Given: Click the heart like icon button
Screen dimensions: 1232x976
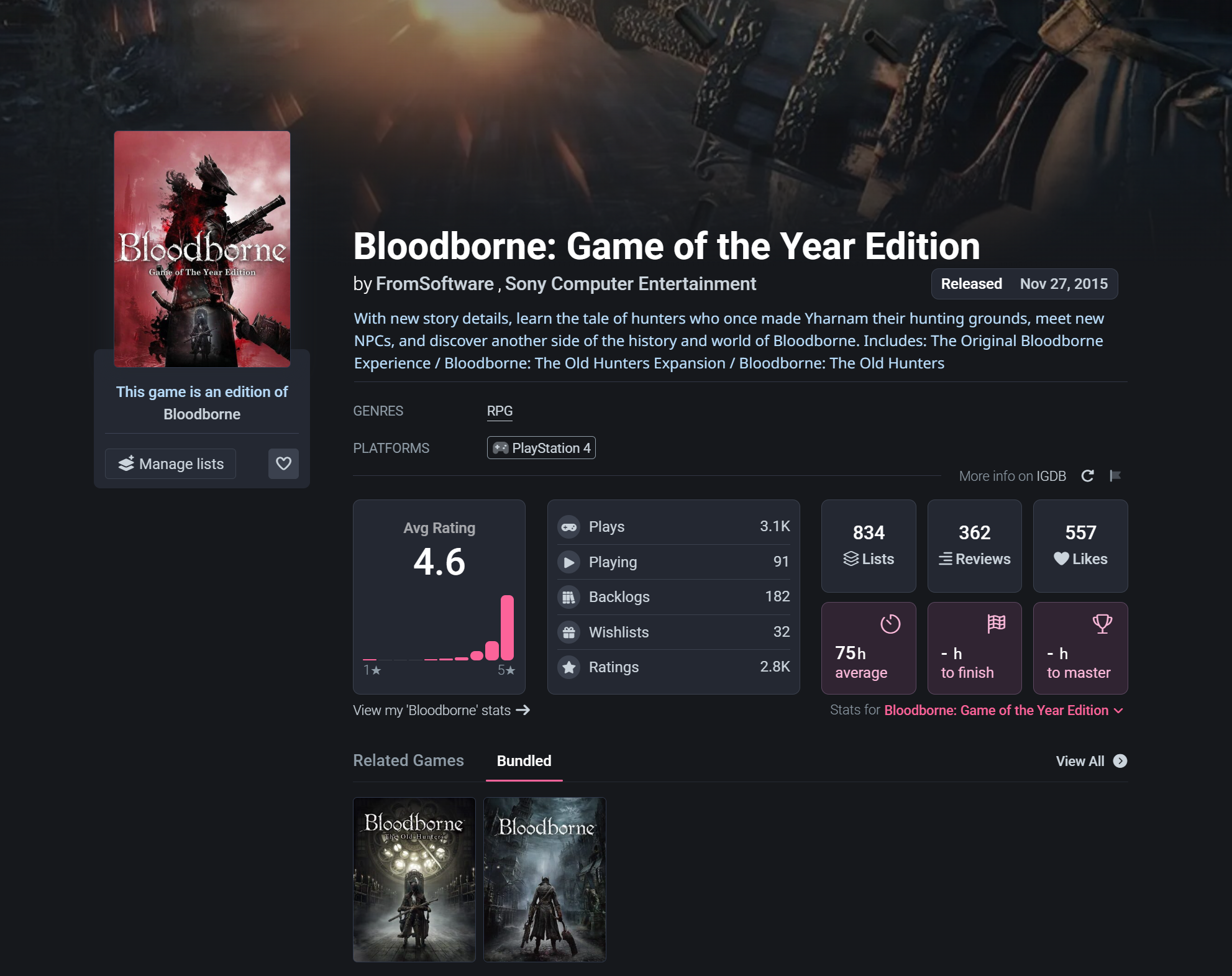Looking at the screenshot, I should (283, 463).
